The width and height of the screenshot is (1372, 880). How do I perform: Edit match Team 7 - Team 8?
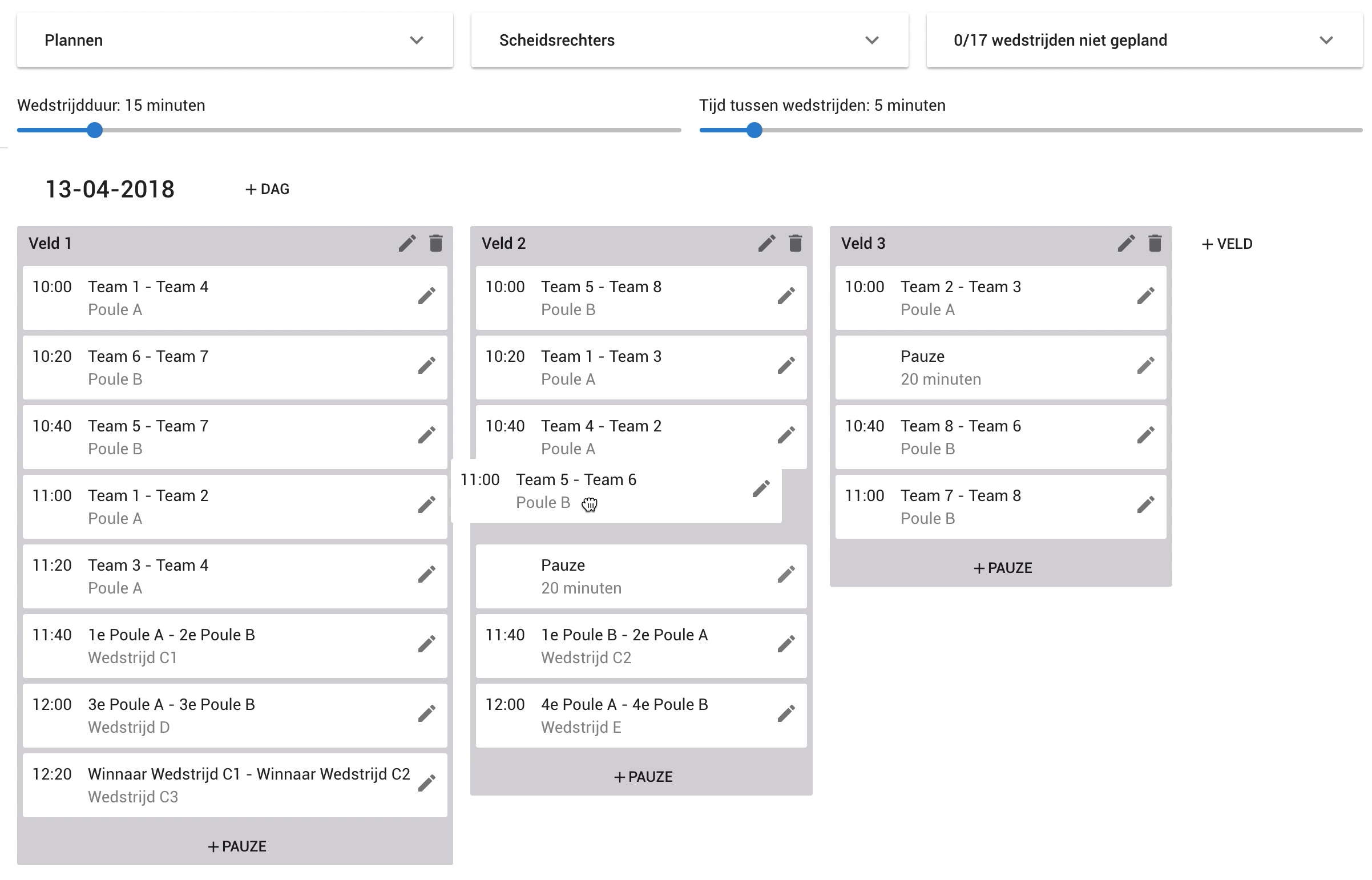(x=1146, y=505)
